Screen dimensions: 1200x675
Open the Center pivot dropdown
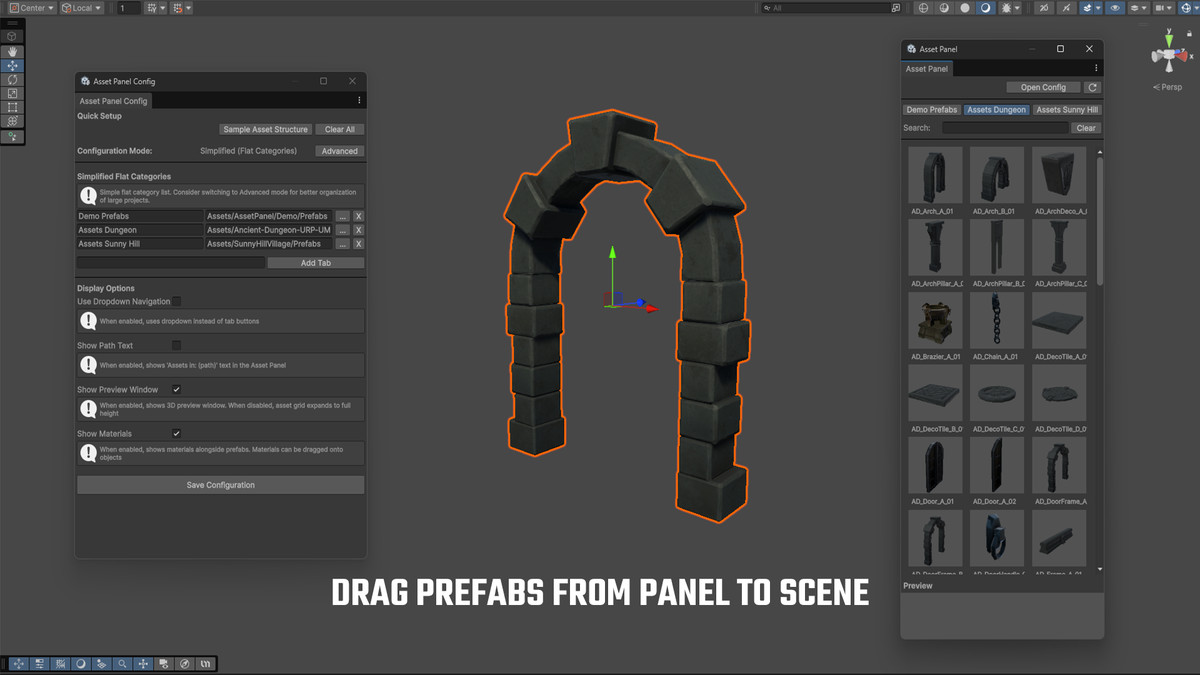pyautogui.click(x=30, y=7)
